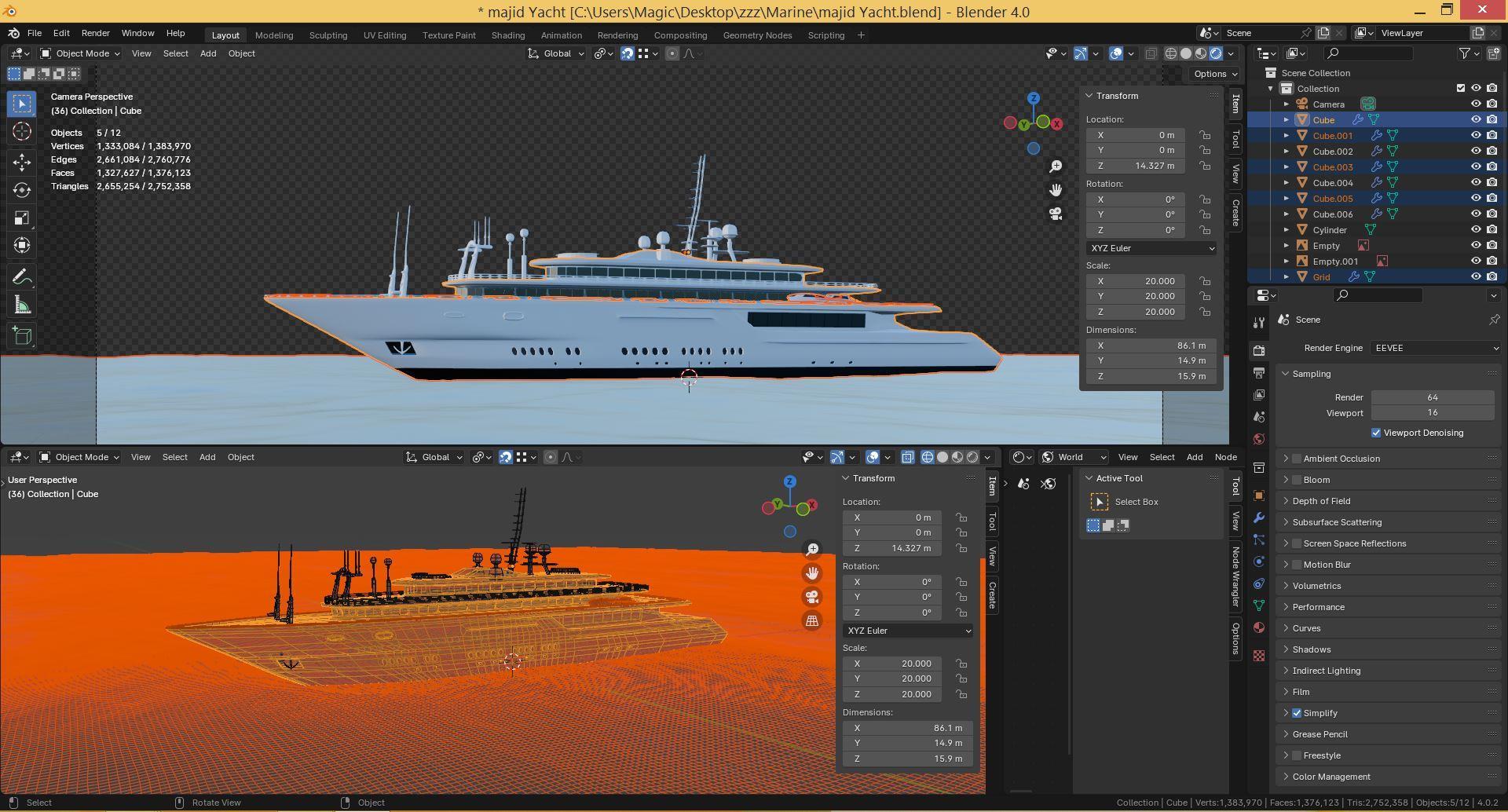This screenshot has width=1508, height=812.
Task: Click the Viewport samples field showing 16
Action: pos(1433,412)
